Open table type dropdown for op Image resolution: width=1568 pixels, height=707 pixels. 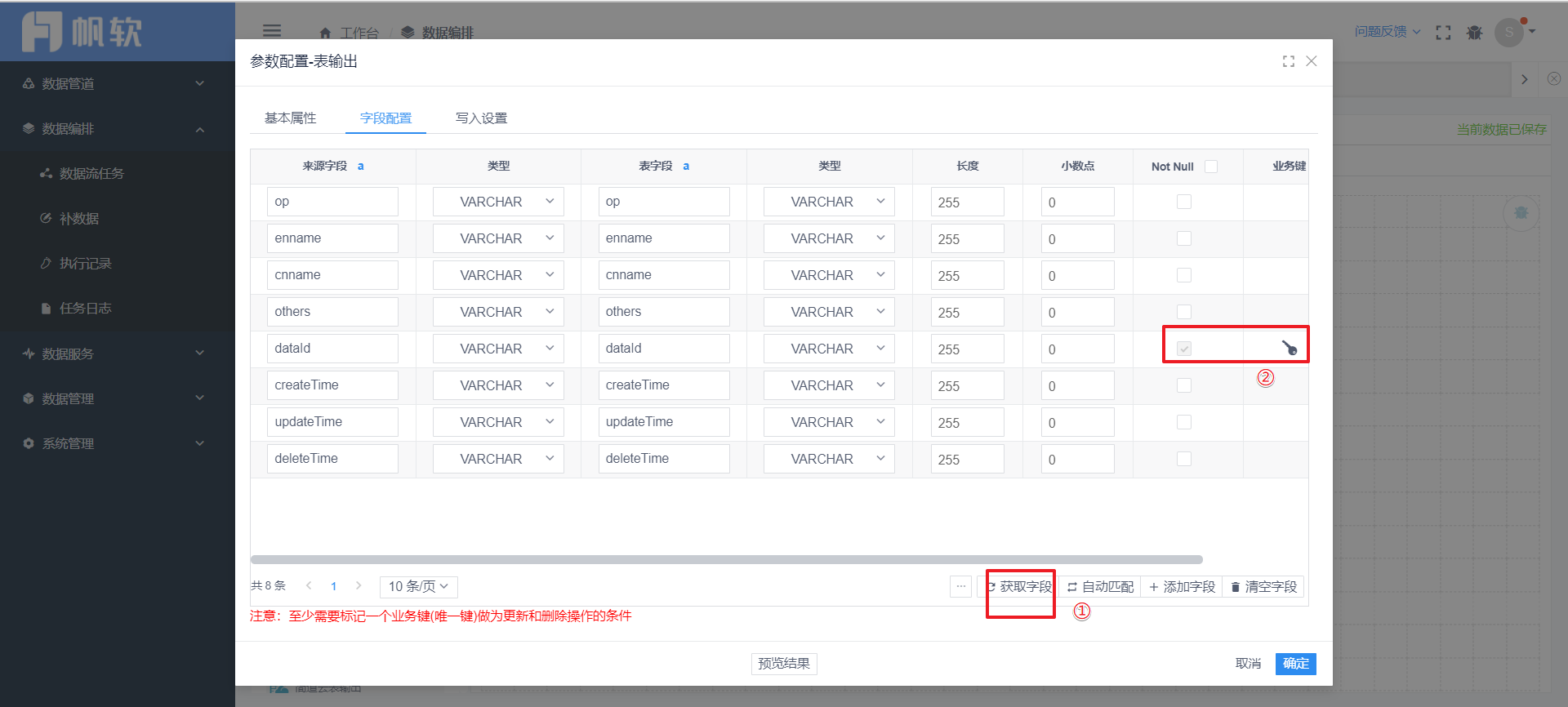pyautogui.click(x=829, y=202)
